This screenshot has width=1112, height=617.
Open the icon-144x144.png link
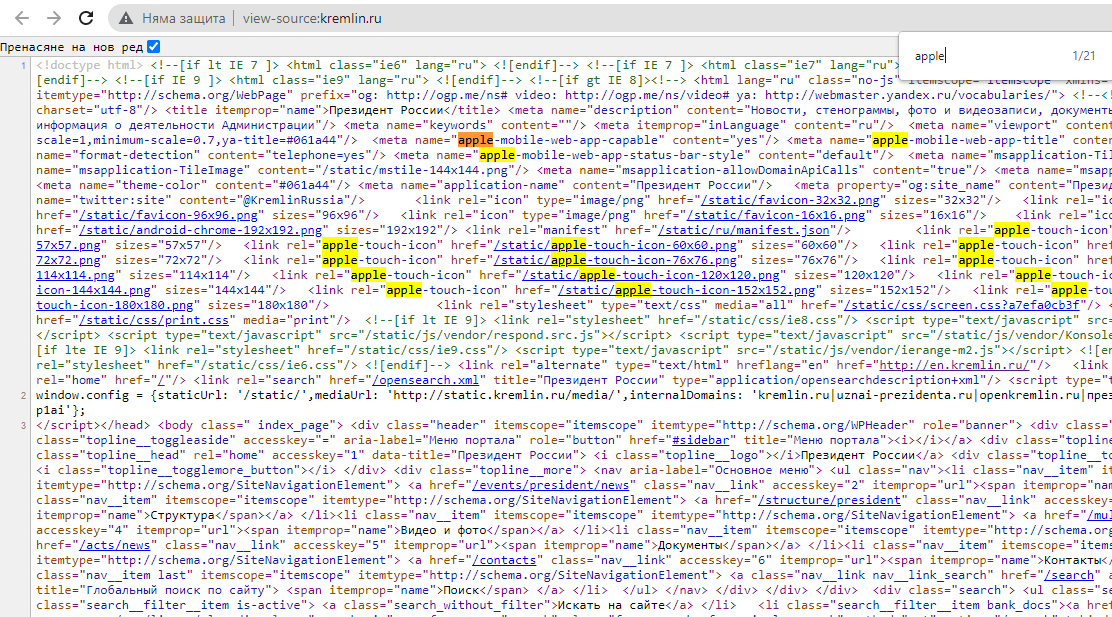pyautogui.click(x=93, y=290)
